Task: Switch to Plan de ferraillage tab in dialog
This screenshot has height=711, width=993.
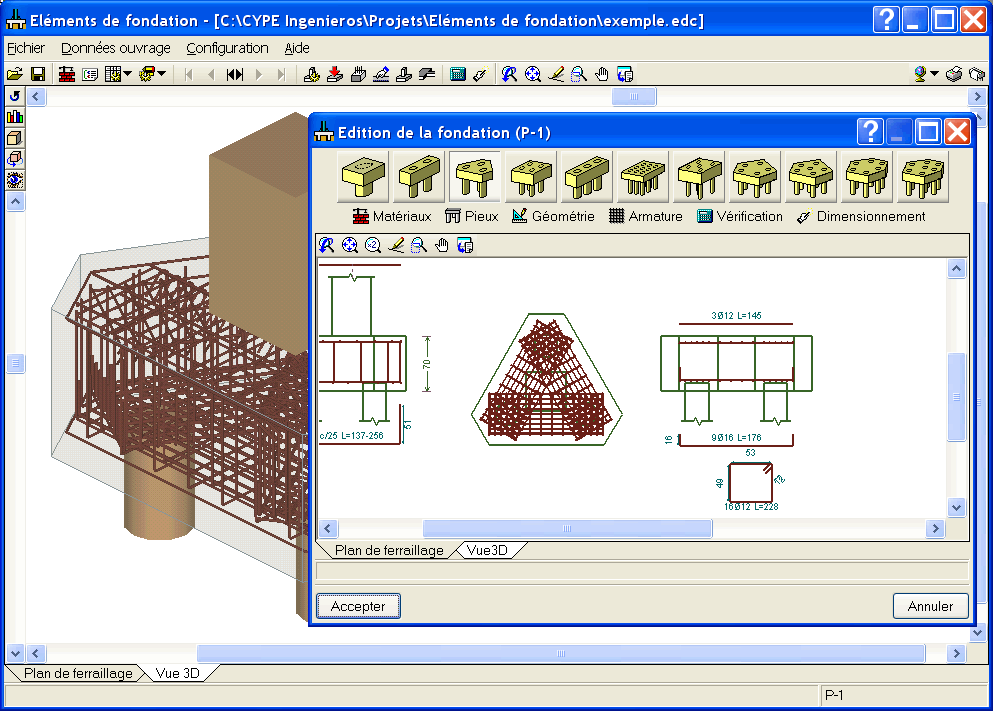Action: tap(389, 550)
